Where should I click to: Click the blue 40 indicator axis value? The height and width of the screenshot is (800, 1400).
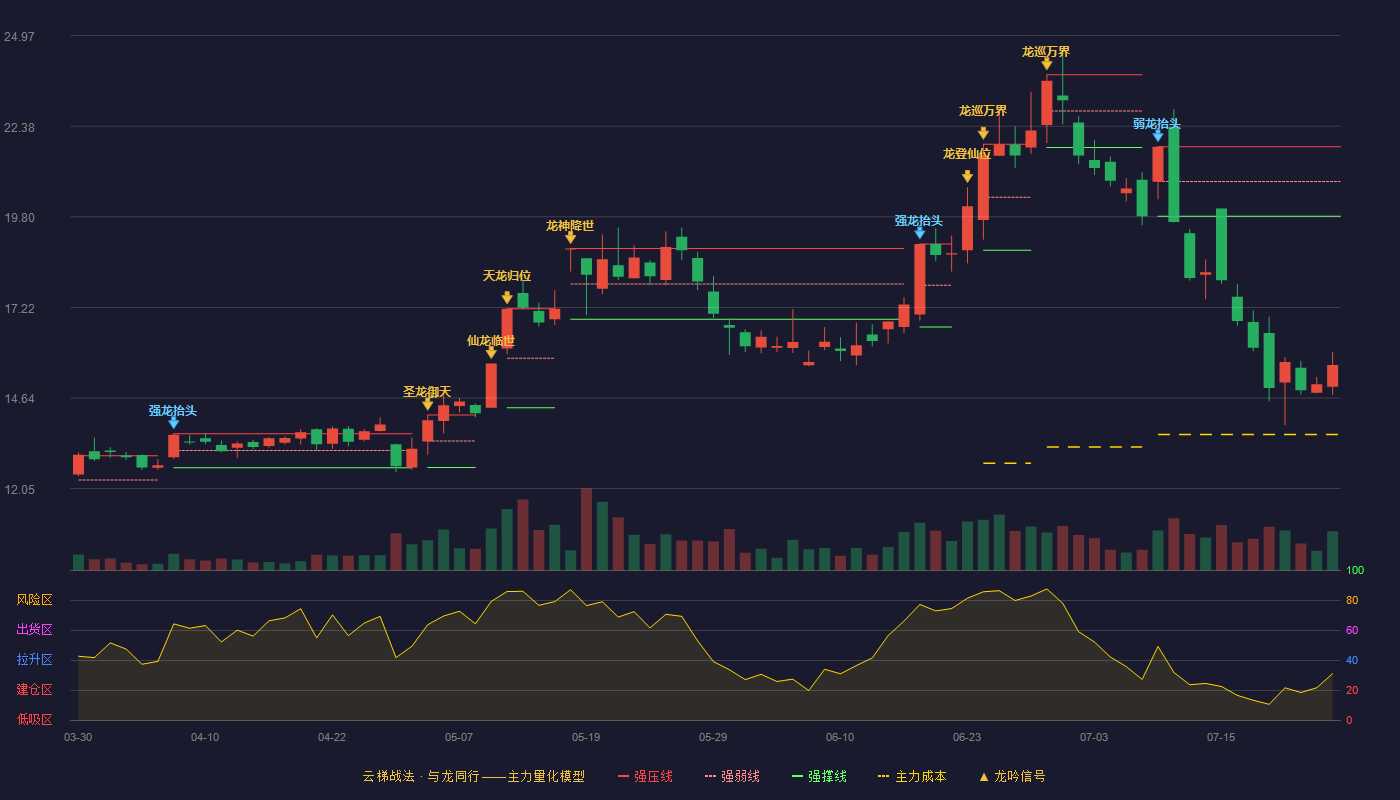point(1352,661)
